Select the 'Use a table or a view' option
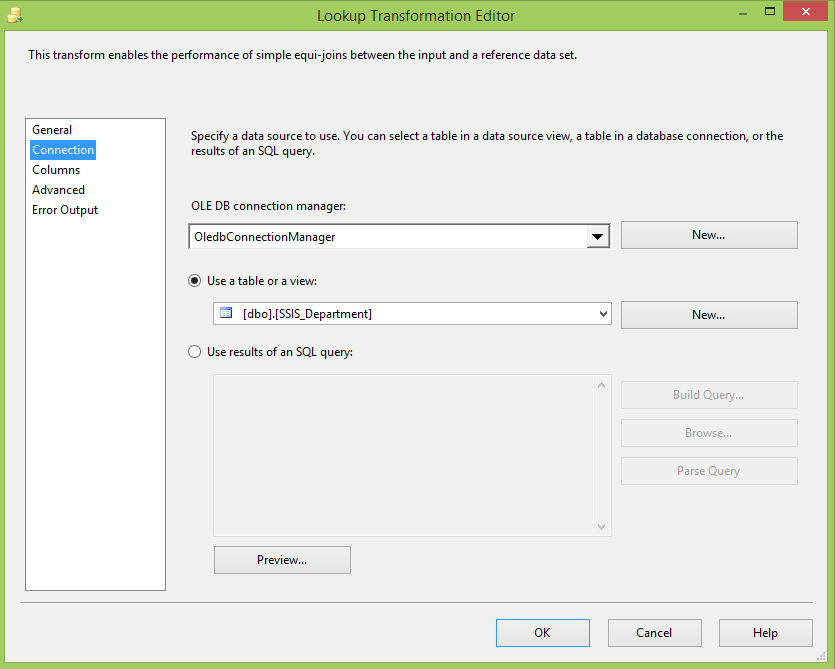The width and height of the screenshot is (835, 669). tap(194, 281)
